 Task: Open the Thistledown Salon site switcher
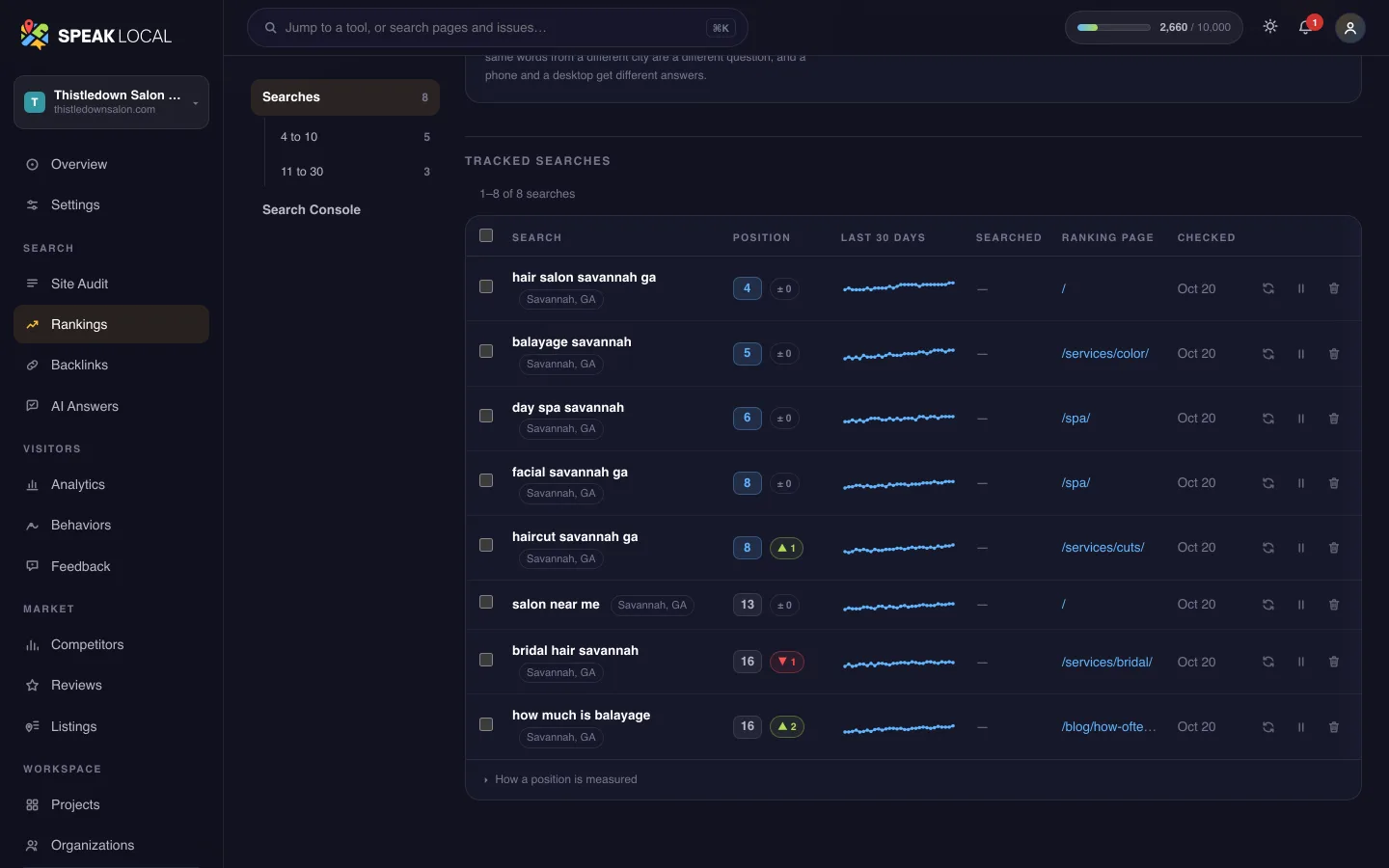pyautogui.click(x=111, y=101)
